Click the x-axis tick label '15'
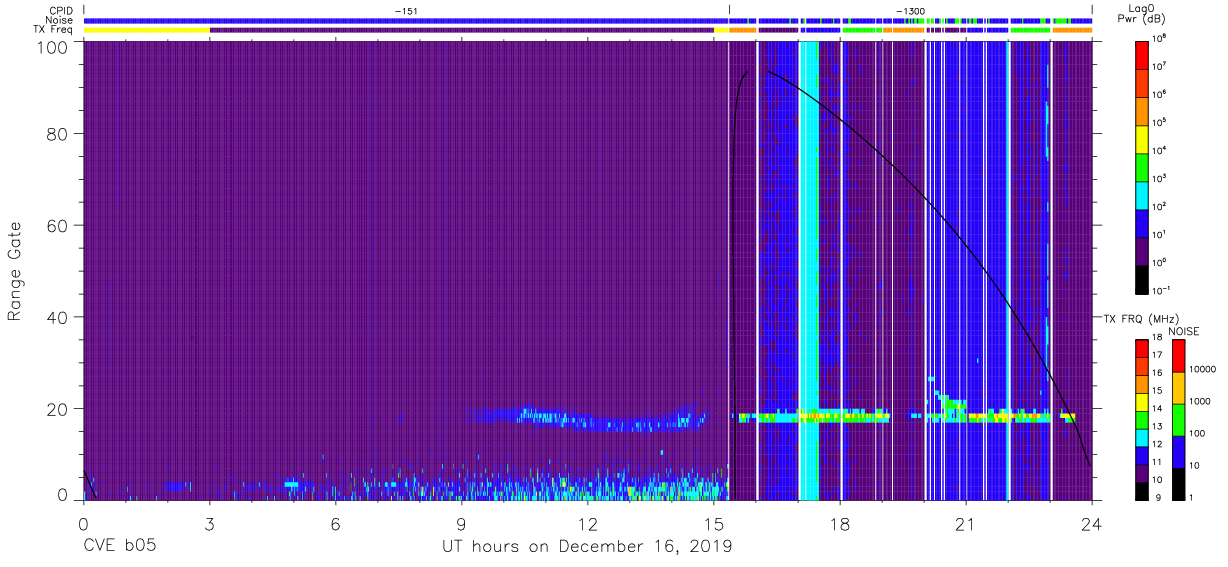 (713, 523)
